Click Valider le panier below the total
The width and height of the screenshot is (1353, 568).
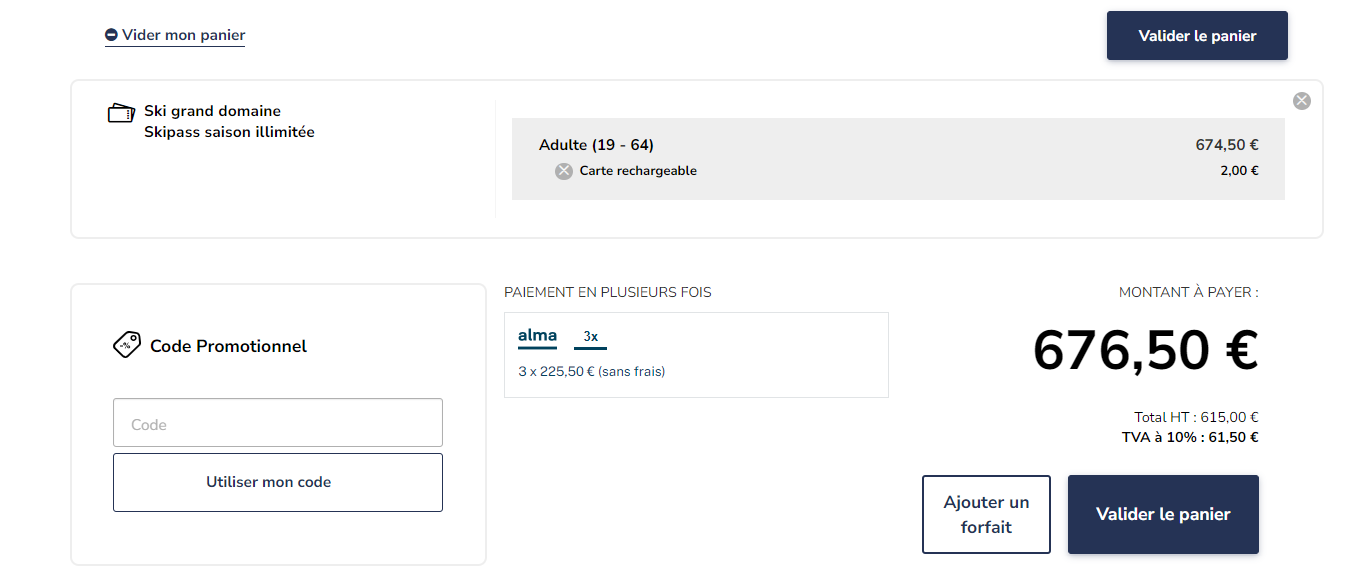point(1163,514)
